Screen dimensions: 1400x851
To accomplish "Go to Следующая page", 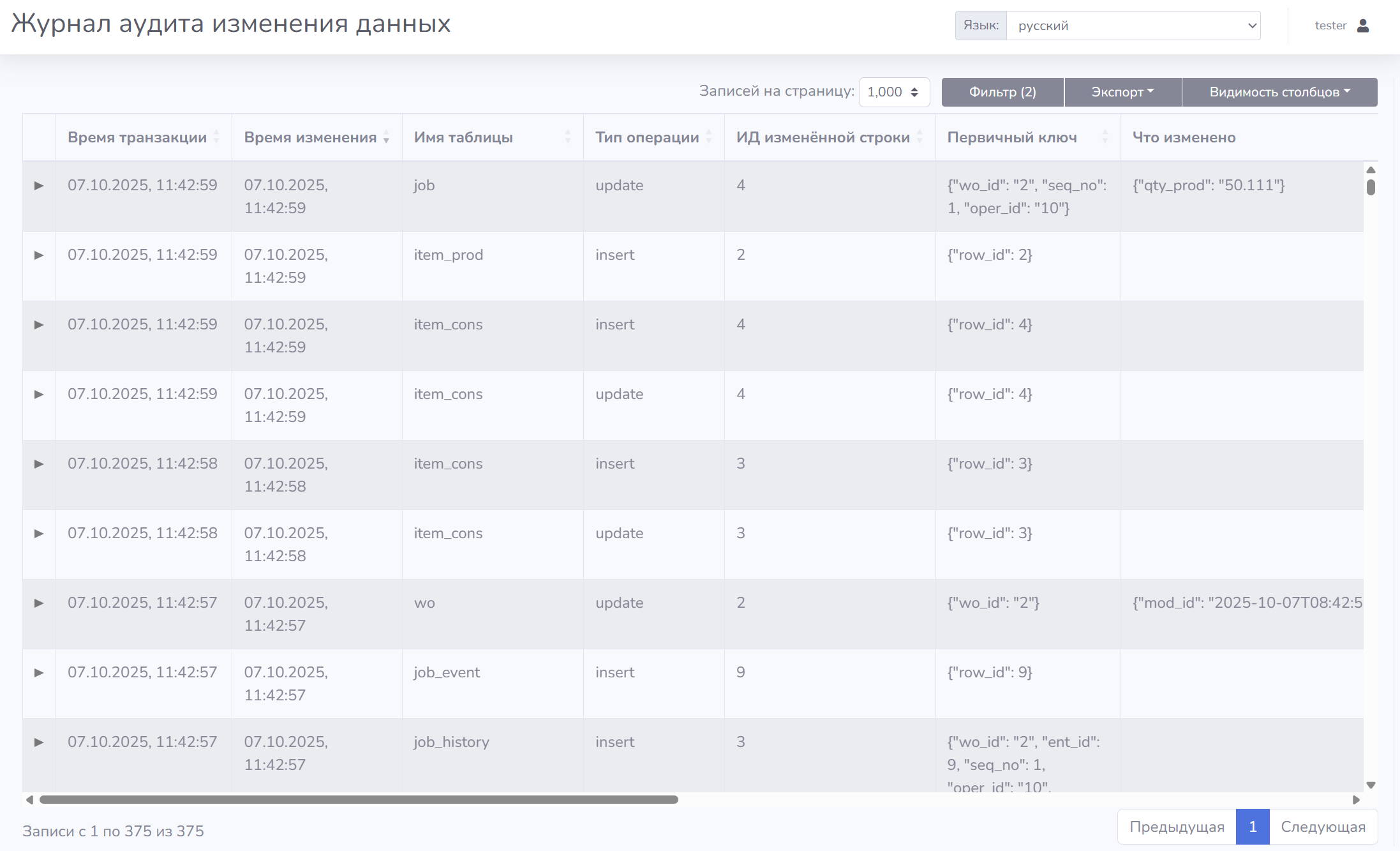I will point(1323,827).
